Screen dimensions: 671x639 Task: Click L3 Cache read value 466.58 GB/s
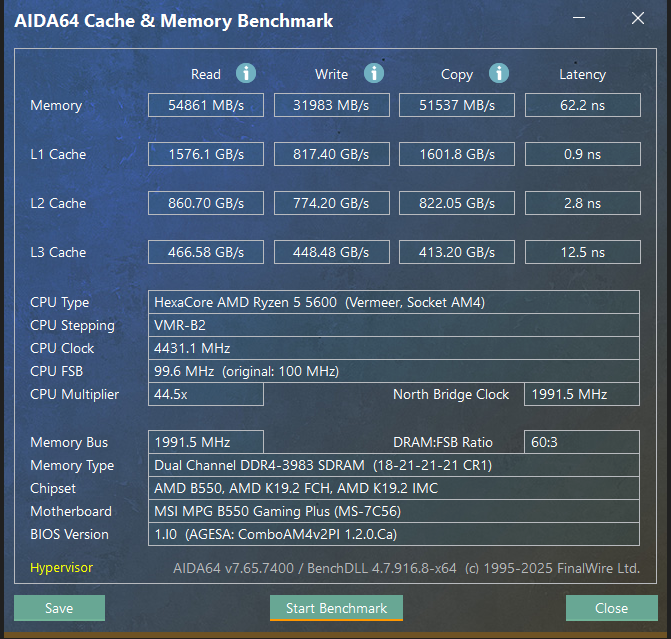206,252
